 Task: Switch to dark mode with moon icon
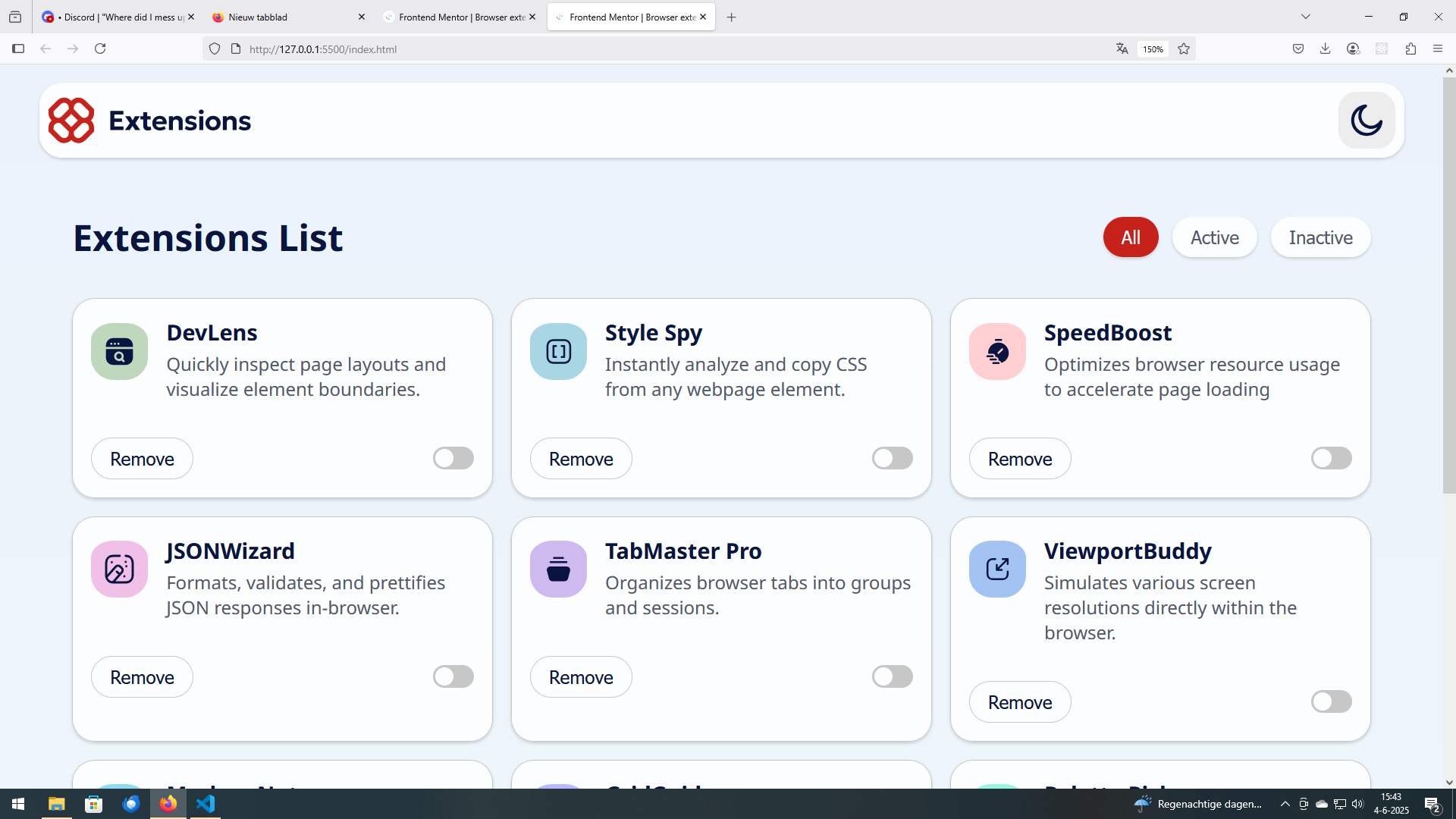(1366, 121)
